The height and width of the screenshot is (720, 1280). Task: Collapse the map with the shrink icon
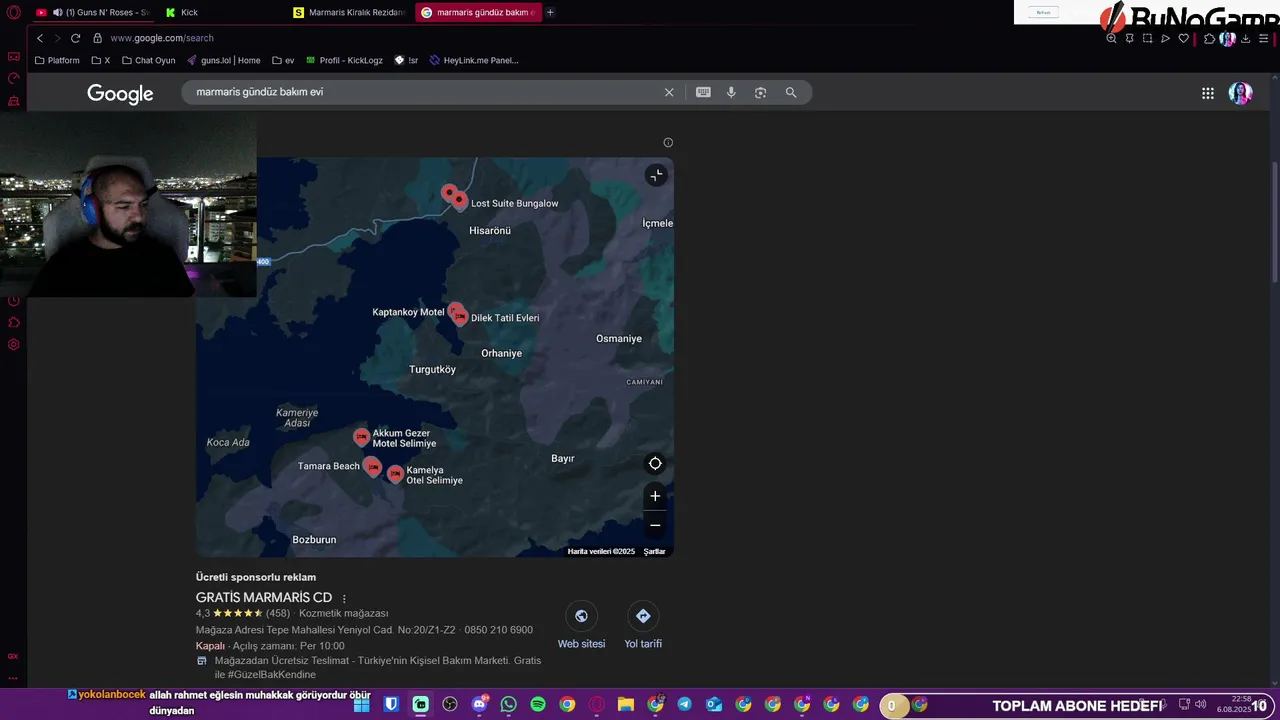point(656,175)
